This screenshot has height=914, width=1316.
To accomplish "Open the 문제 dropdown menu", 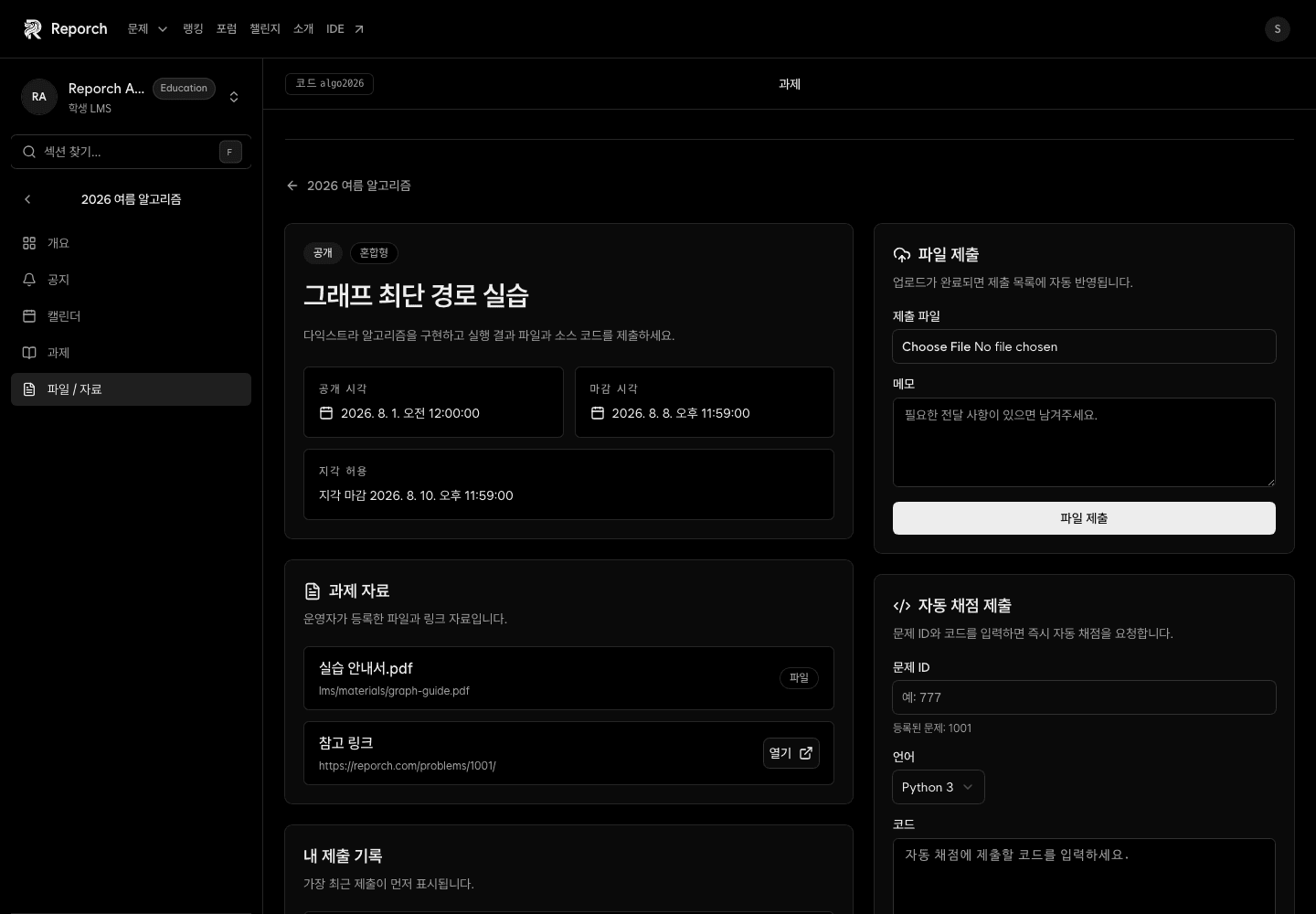I will click(x=148, y=29).
